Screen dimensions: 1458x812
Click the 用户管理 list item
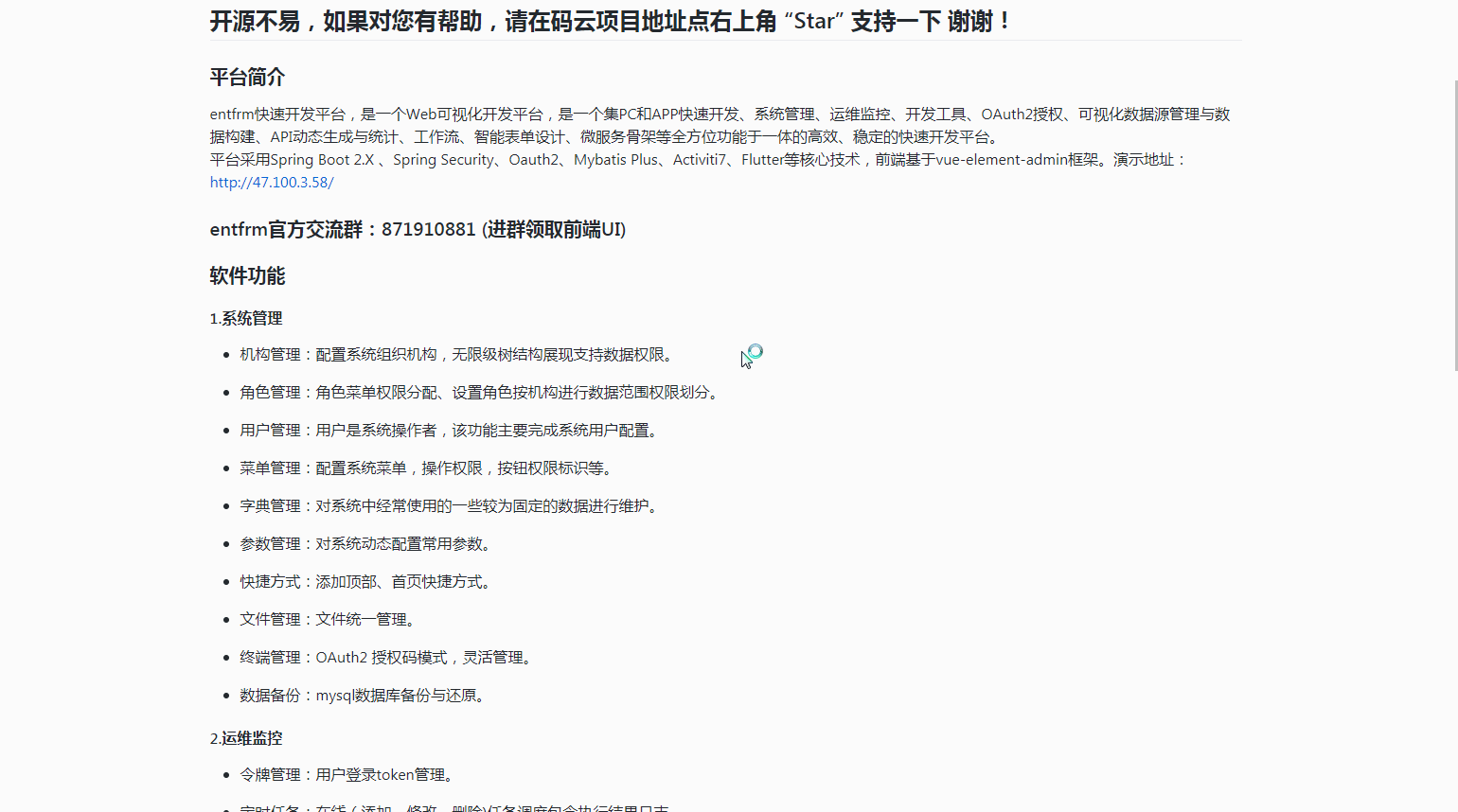click(449, 430)
